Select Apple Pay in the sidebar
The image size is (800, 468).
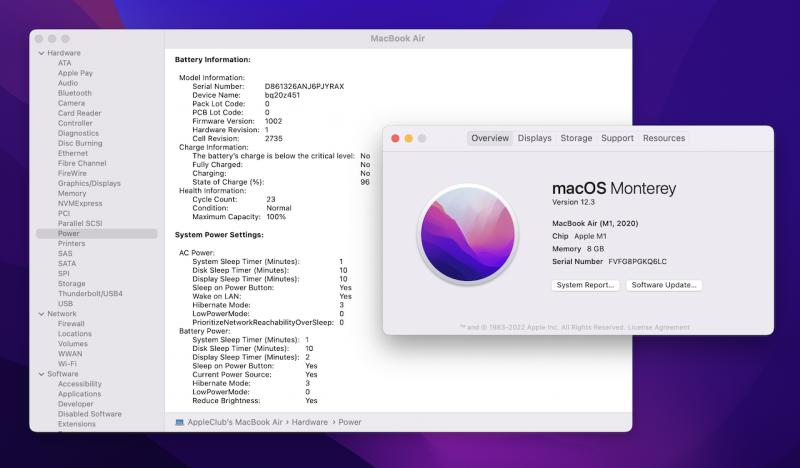(75, 73)
